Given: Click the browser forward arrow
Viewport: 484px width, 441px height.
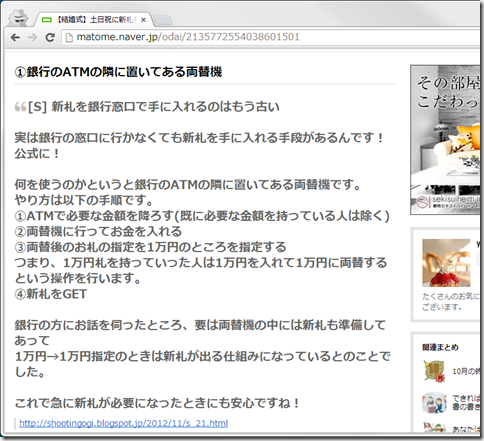Looking at the screenshot, I should 32,37.
